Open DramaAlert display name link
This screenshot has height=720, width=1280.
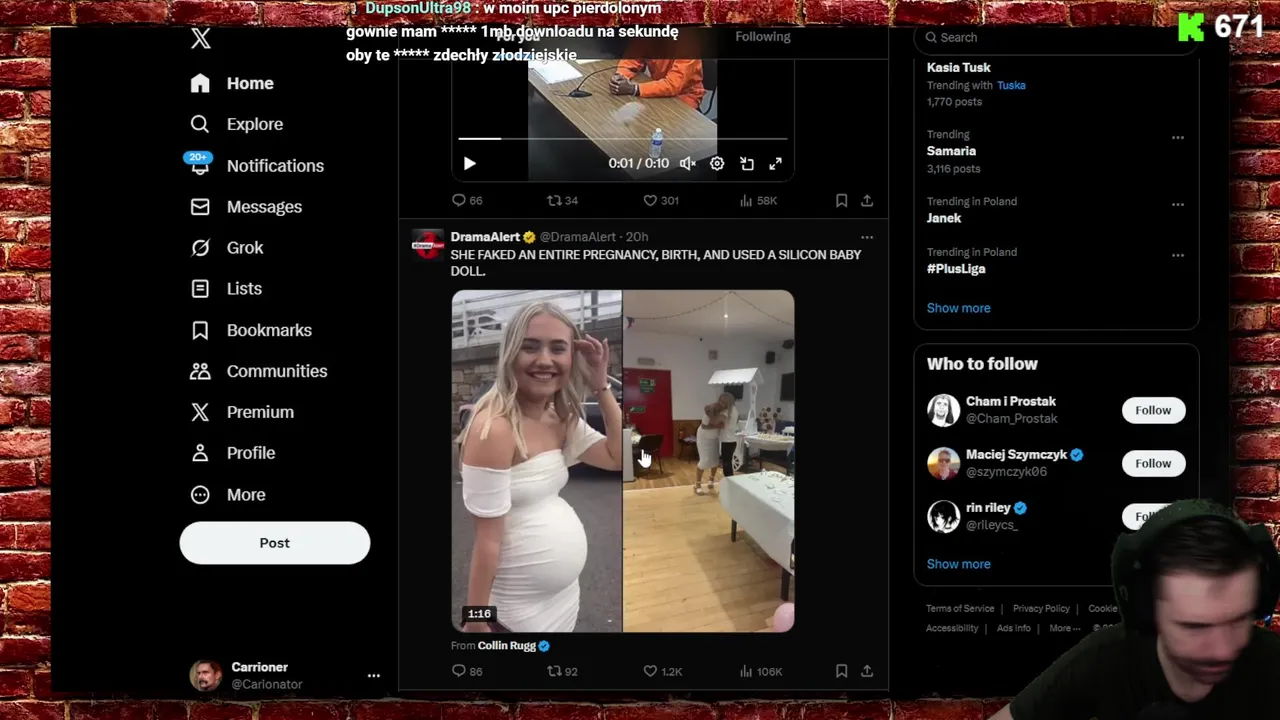[485, 237]
